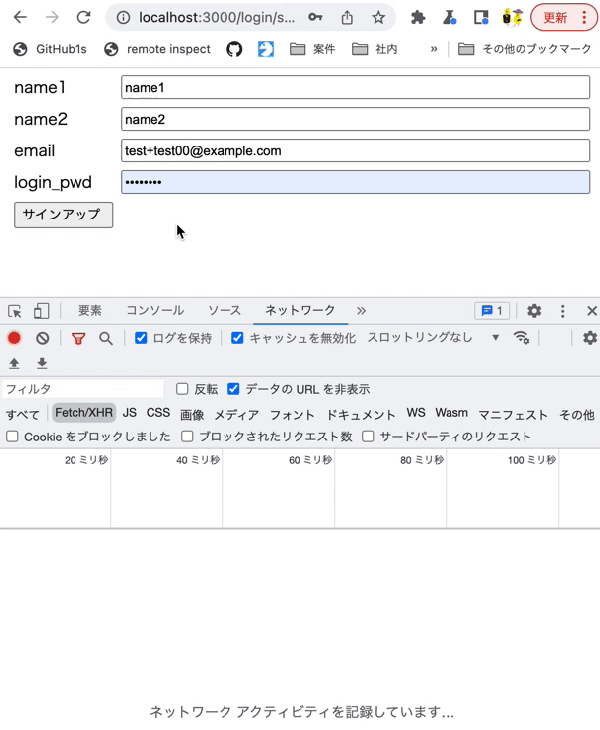The height and width of the screenshot is (730, 600).
Task: Select the ドキュメント request type filter
Action: click(x=361, y=414)
